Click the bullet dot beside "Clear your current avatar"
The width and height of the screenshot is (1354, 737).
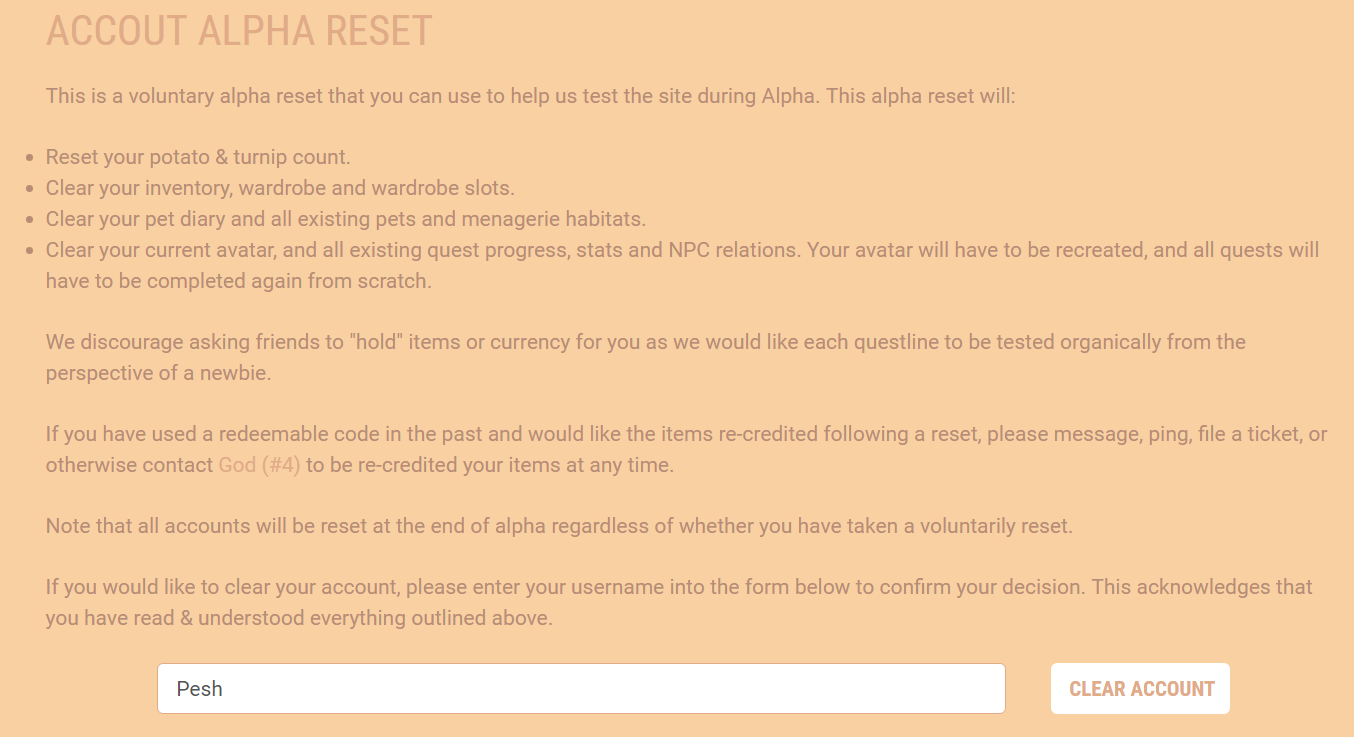tap(31, 251)
